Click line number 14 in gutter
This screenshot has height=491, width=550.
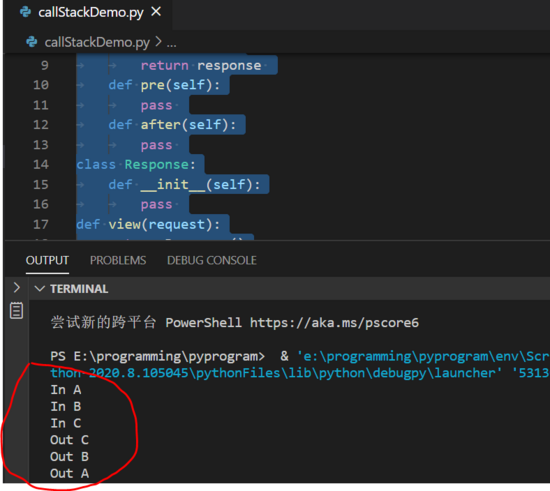coord(41,164)
